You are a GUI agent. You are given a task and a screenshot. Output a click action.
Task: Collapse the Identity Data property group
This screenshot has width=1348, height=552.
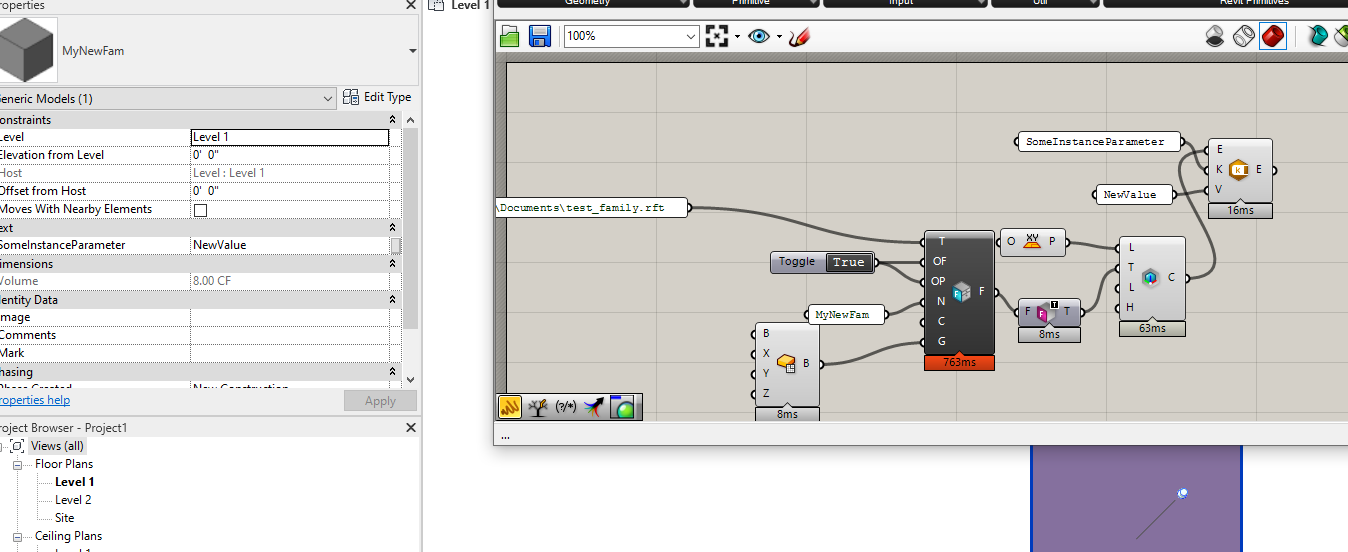click(x=393, y=300)
